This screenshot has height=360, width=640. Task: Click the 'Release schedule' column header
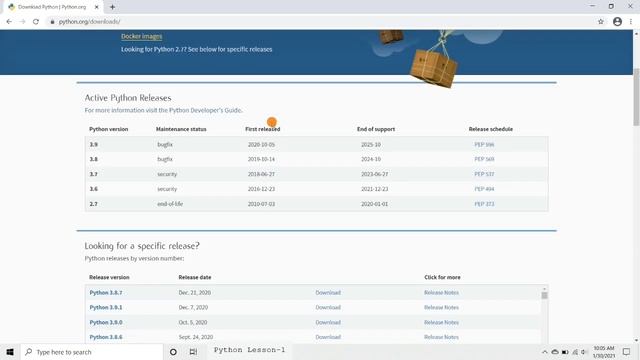coord(491,129)
